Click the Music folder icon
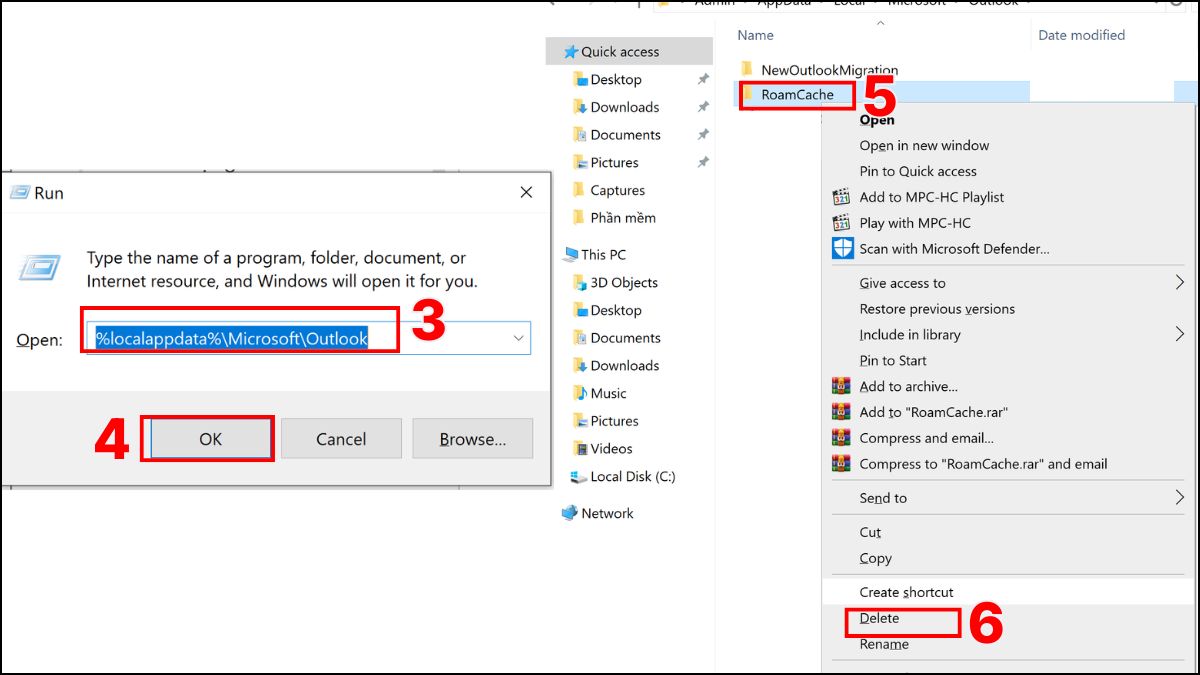 [579, 393]
